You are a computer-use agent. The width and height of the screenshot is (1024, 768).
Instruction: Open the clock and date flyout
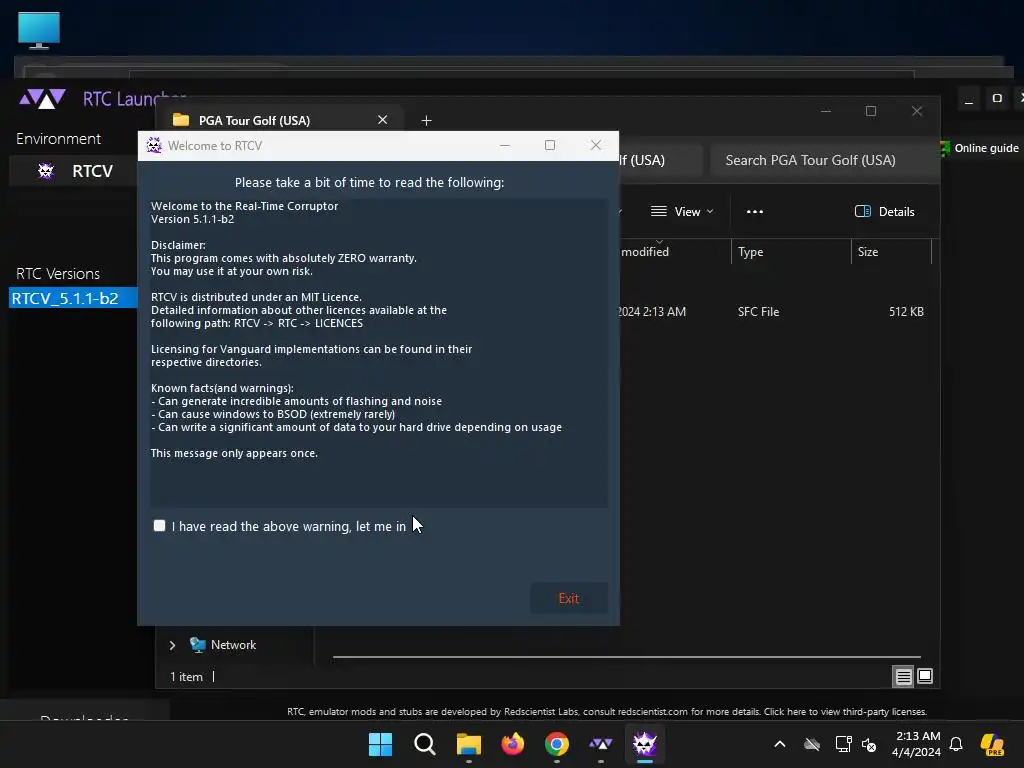pyautogui.click(x=916, y=744)
